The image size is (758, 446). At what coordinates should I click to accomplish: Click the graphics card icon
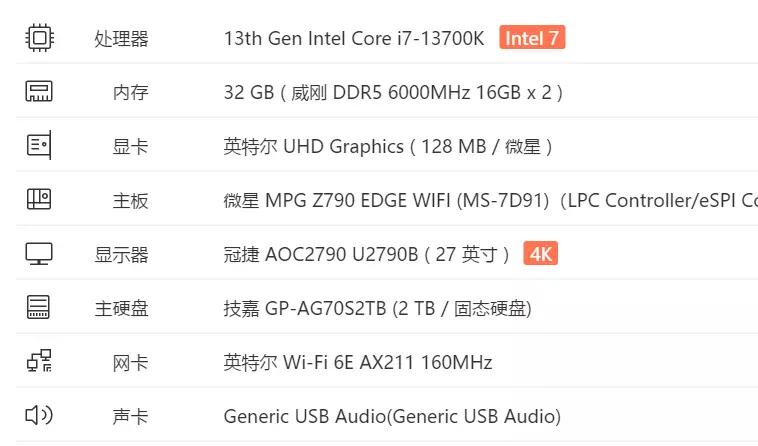tap(39, 146)
